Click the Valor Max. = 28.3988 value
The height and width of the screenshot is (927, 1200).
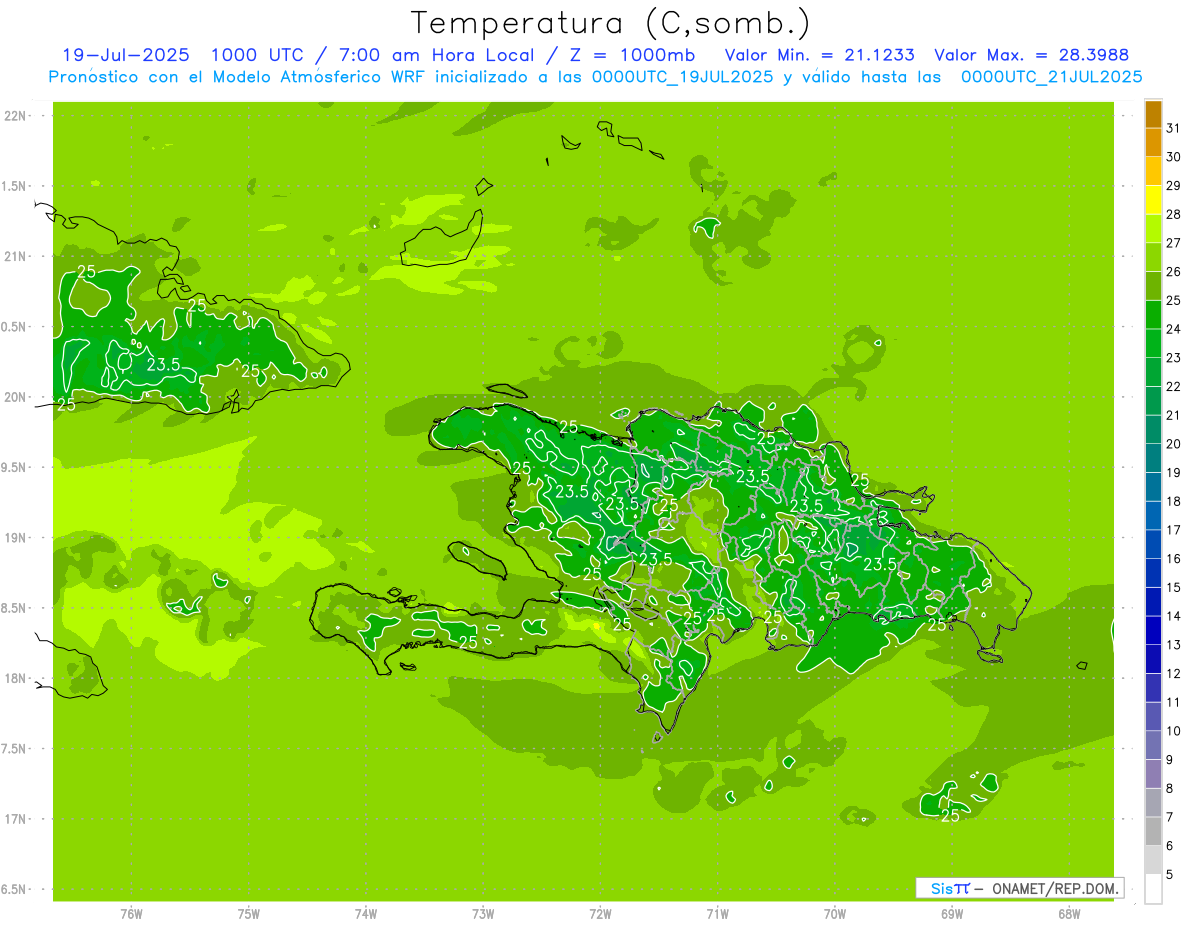1030,55
